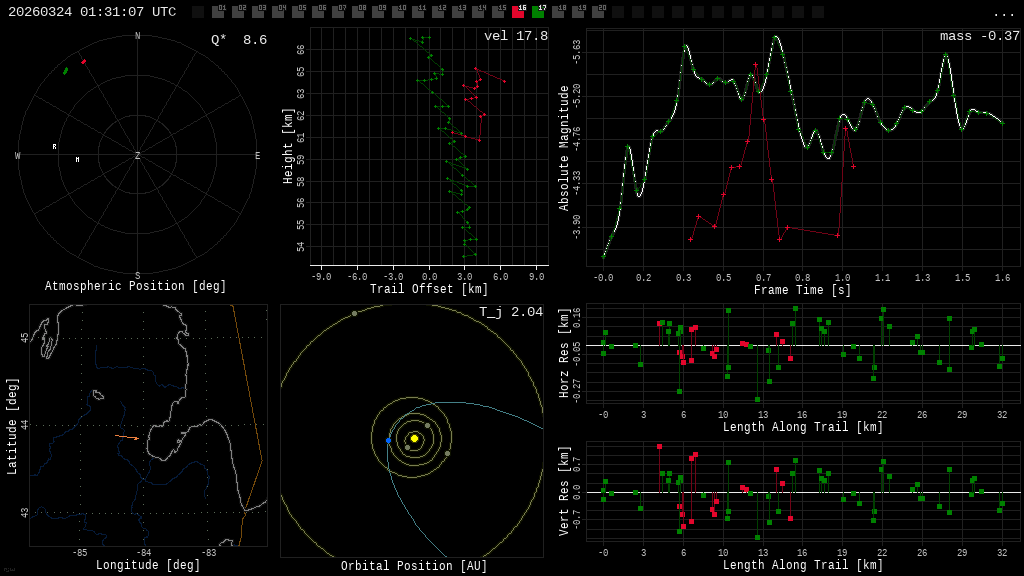Select station indicator 05
Screen dimensions: 1024x576
tap(298, 11)
